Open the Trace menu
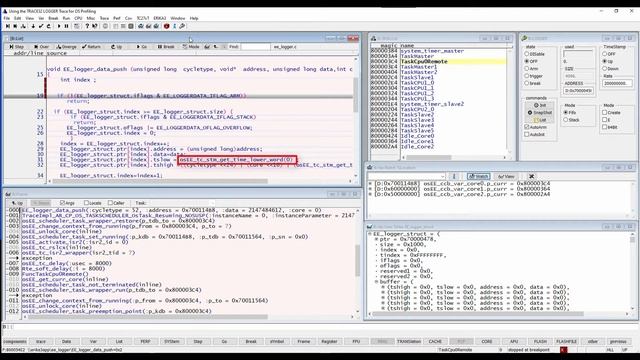 104,18
